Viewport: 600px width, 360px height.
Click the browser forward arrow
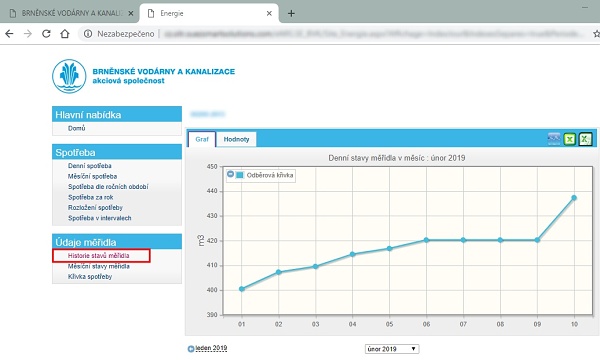[28, 34]
